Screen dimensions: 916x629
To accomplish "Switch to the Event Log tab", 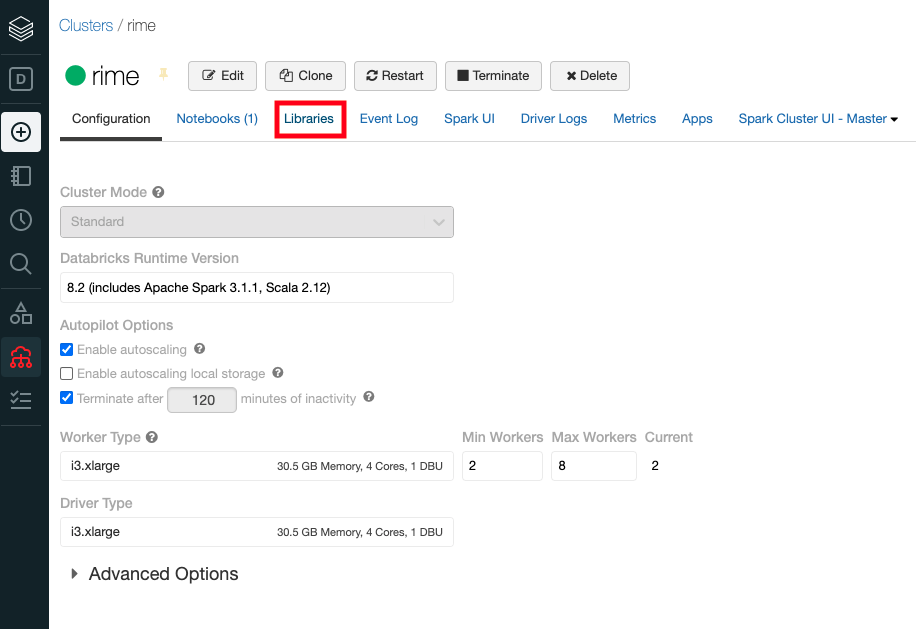I will (389, 119).
